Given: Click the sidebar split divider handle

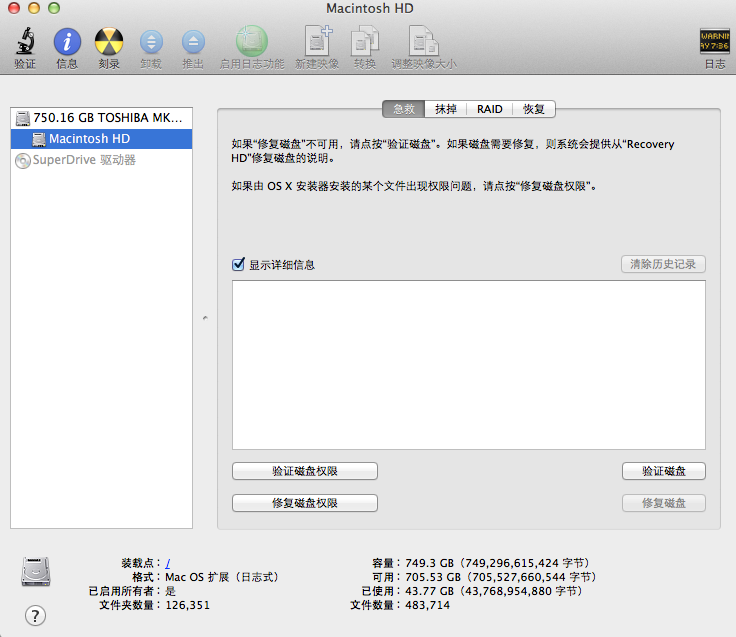Looking at the screenshot, I should 205,318.
